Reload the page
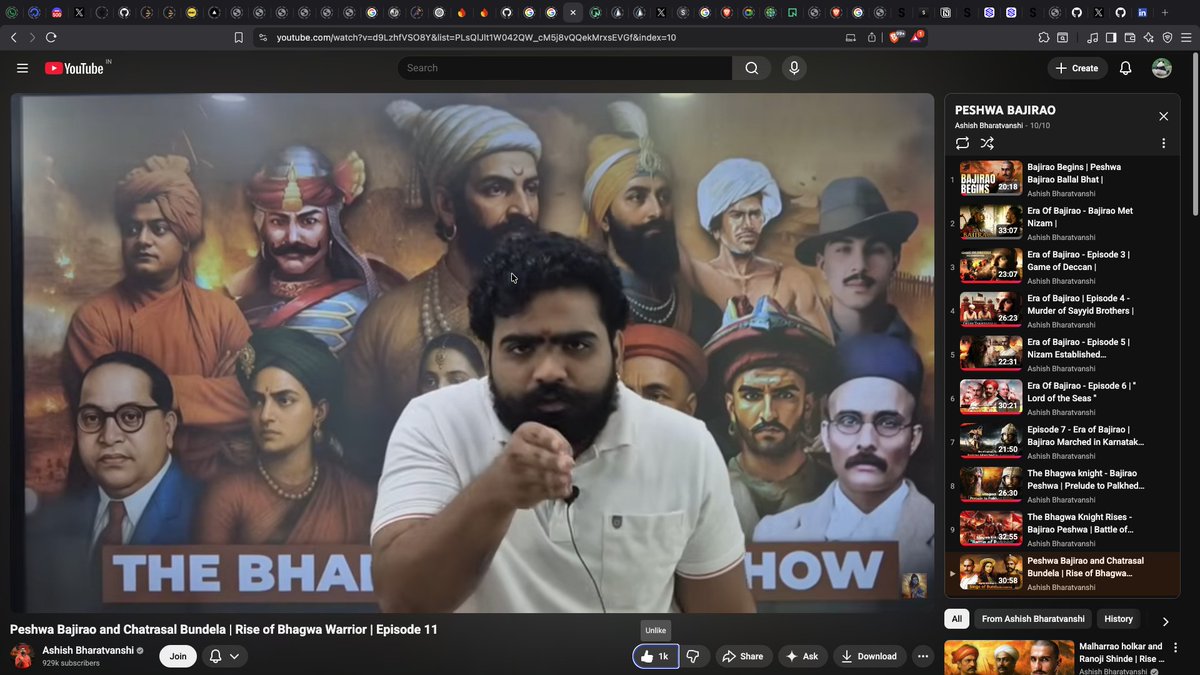1200x675 pixels. pyautogui.click(x=51, y=37)
